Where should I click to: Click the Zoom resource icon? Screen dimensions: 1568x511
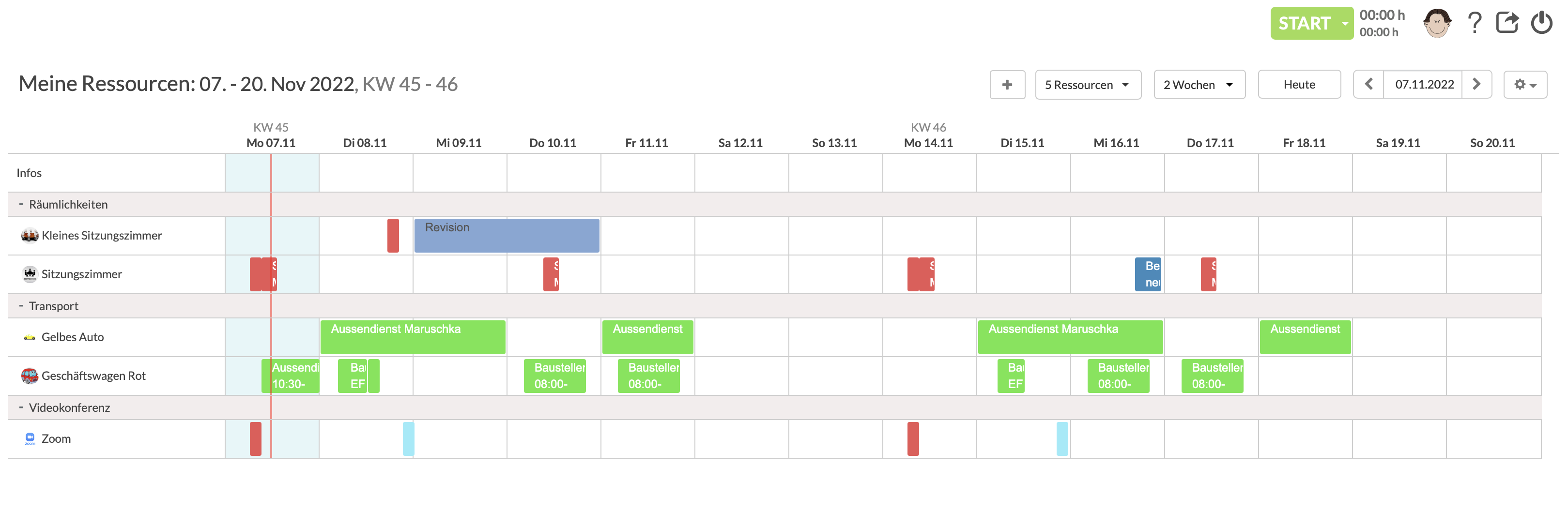29,438
